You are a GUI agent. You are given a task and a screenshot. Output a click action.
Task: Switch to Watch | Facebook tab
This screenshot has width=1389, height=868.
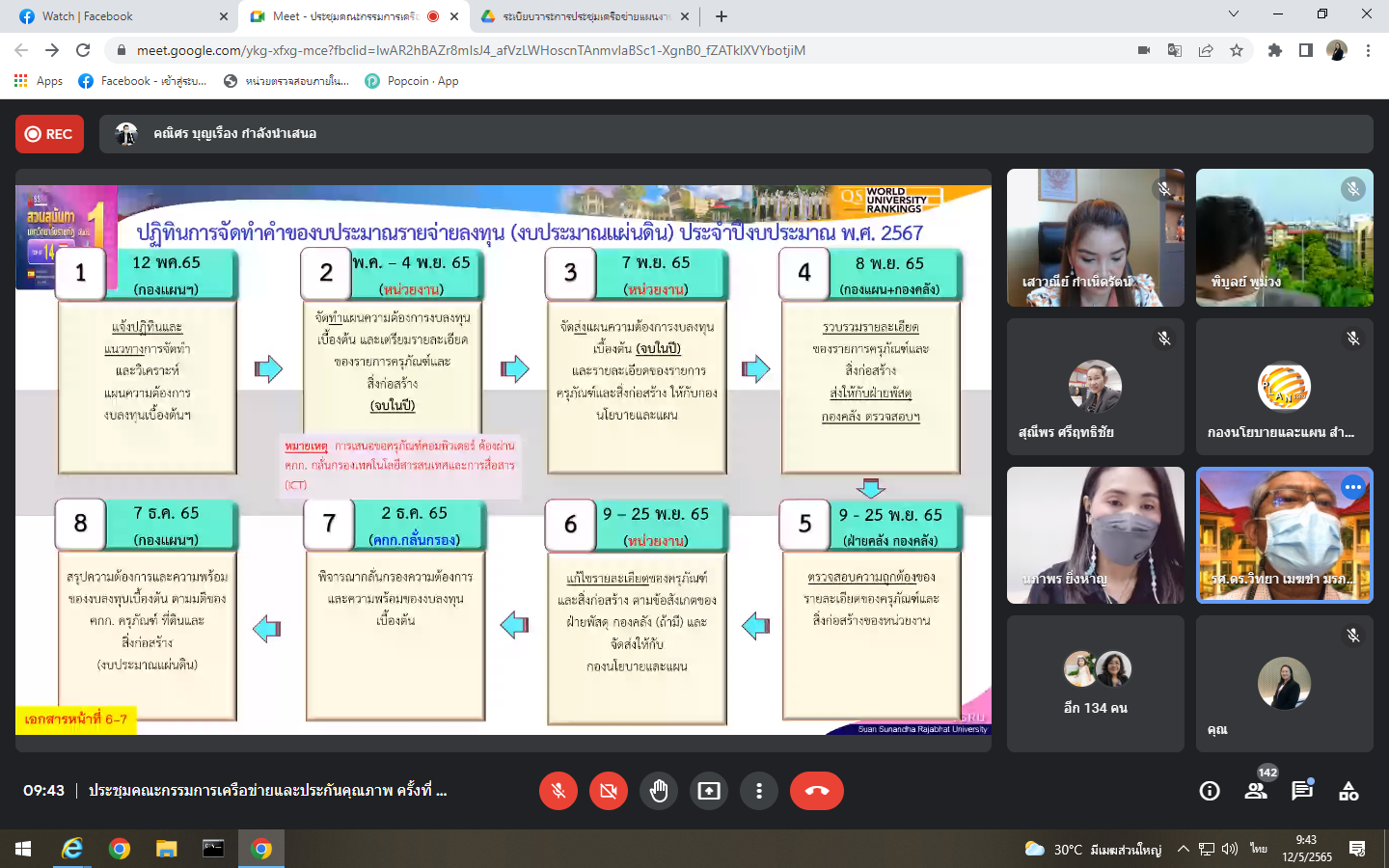123,16
